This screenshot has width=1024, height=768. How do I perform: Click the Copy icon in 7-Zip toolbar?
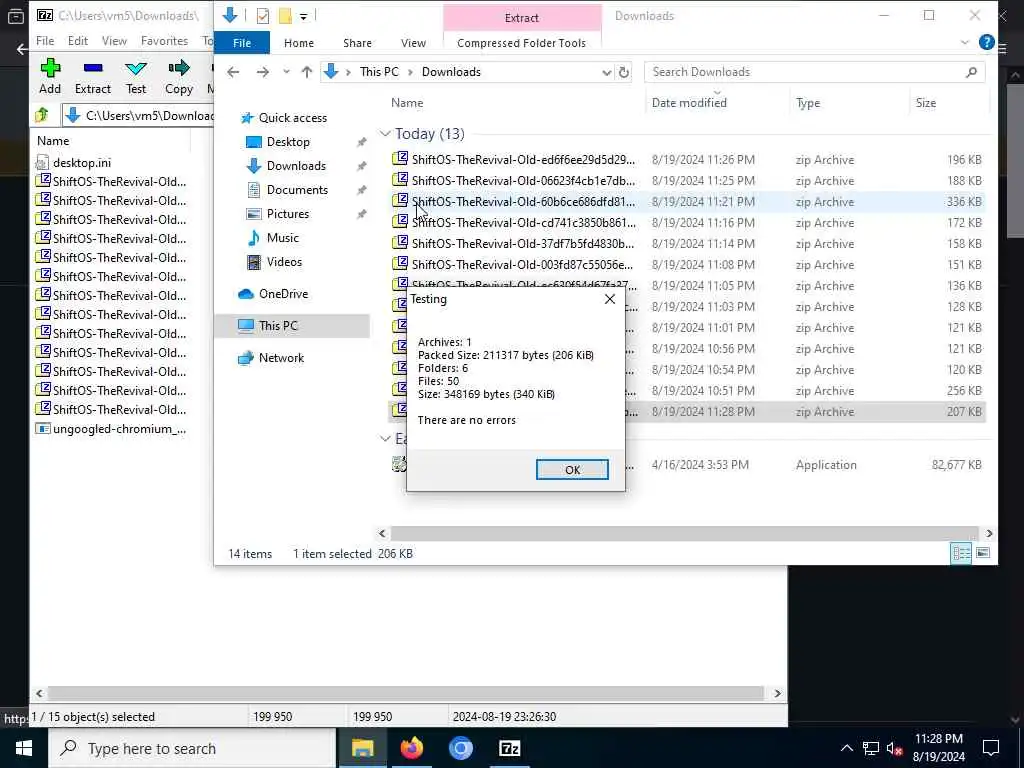click(178, 68)
